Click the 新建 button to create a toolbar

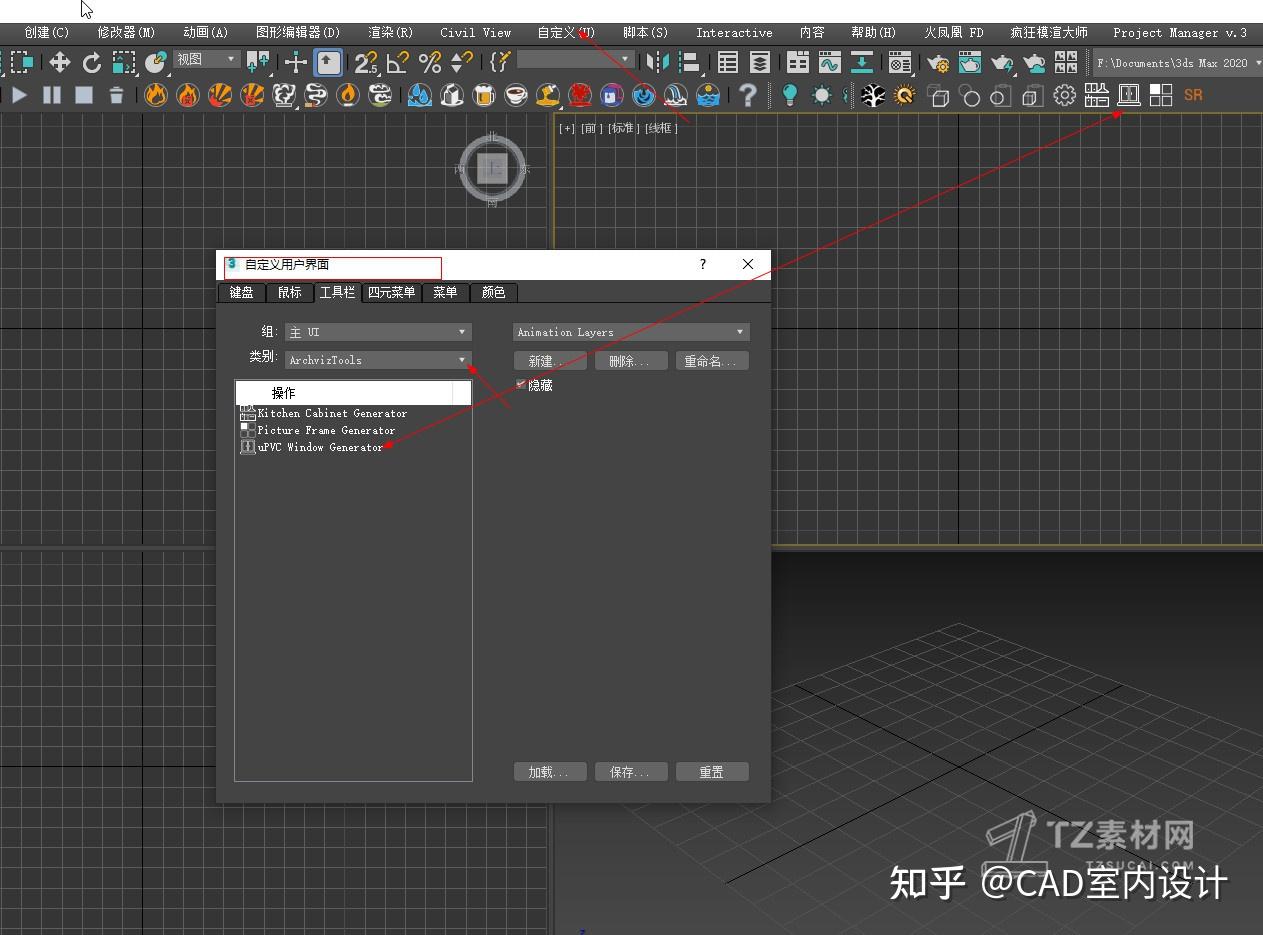point(549,360)
